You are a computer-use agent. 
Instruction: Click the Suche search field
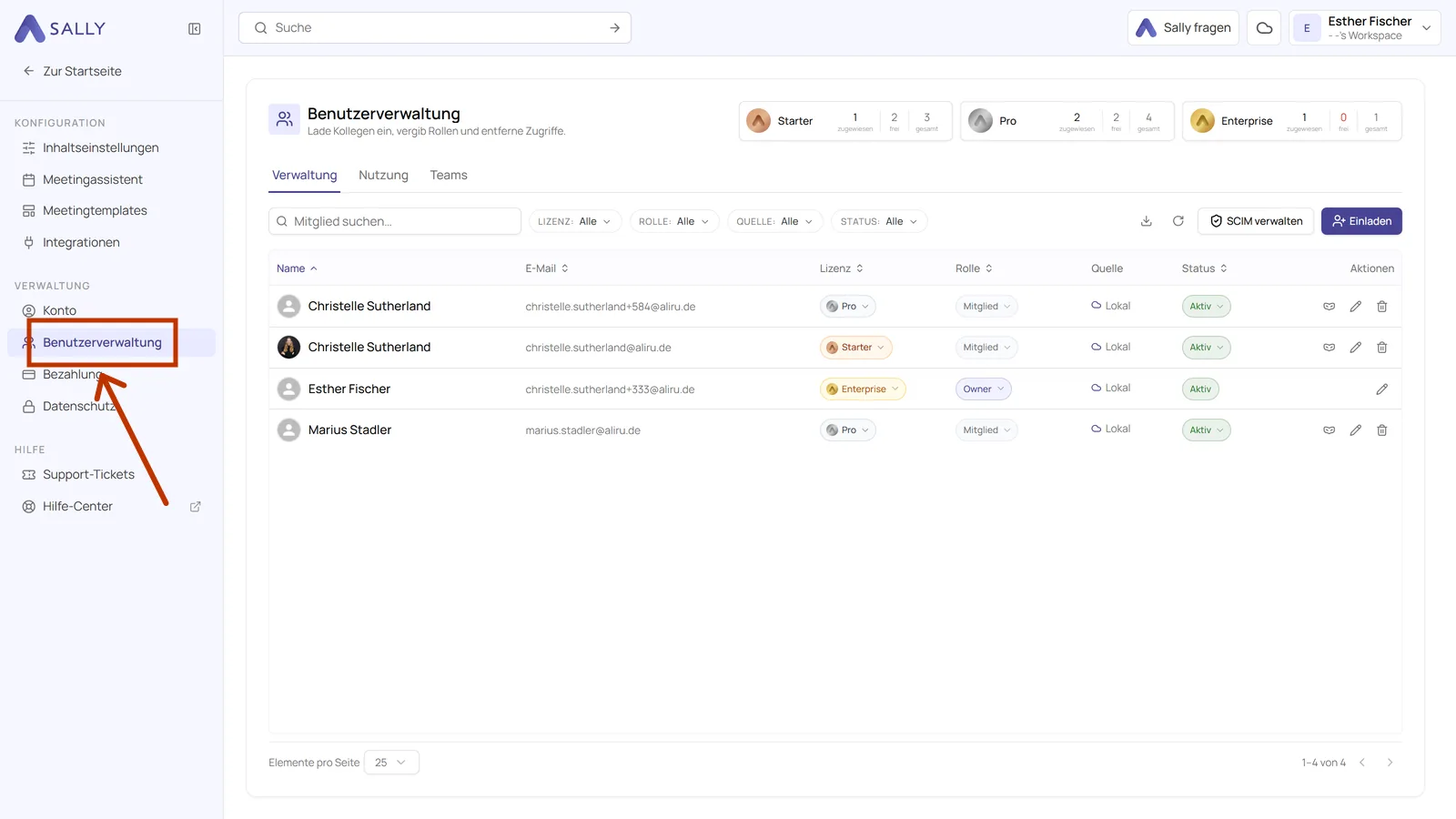[x=435, y=28]
